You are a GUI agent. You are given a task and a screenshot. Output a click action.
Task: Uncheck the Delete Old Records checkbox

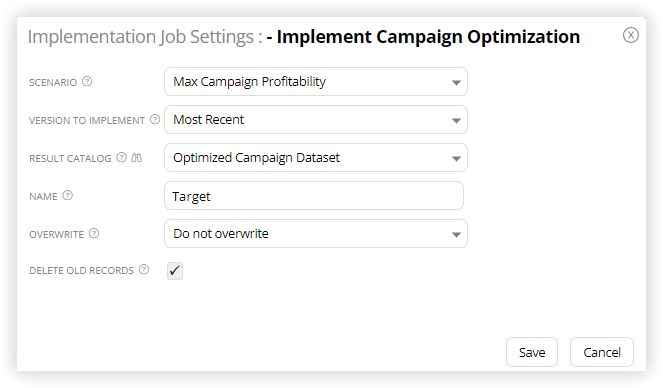coord(175,271)
